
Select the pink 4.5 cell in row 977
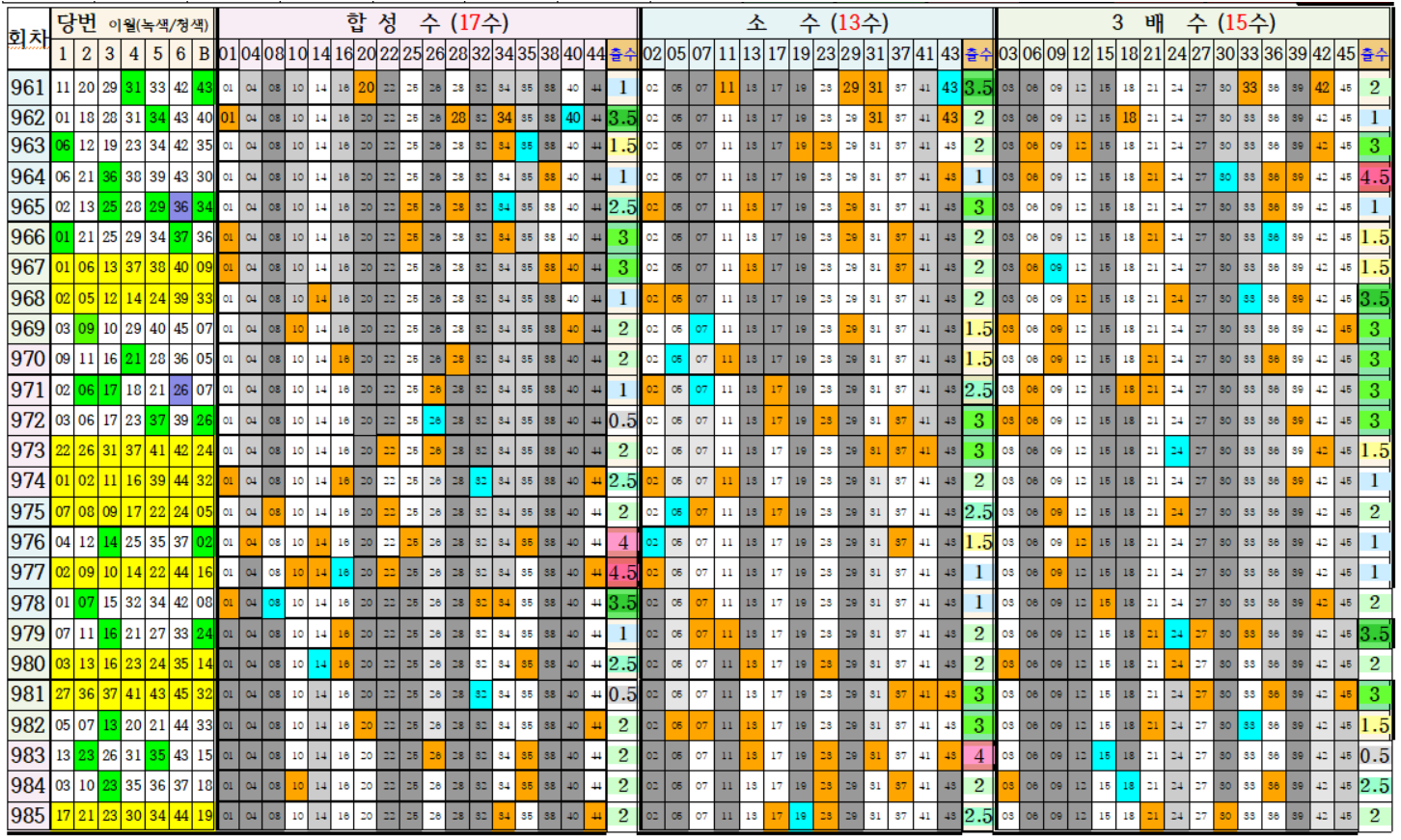click(622, 573)
